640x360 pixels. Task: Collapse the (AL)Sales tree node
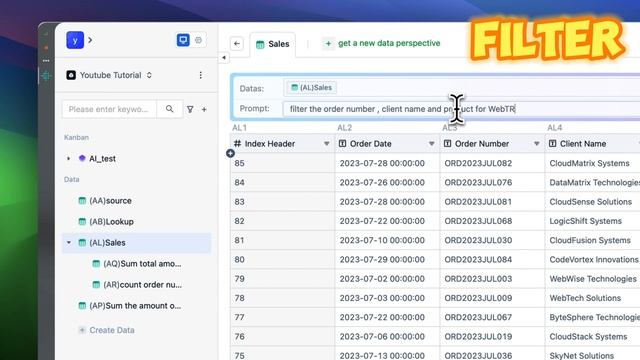tap(69, 242)
